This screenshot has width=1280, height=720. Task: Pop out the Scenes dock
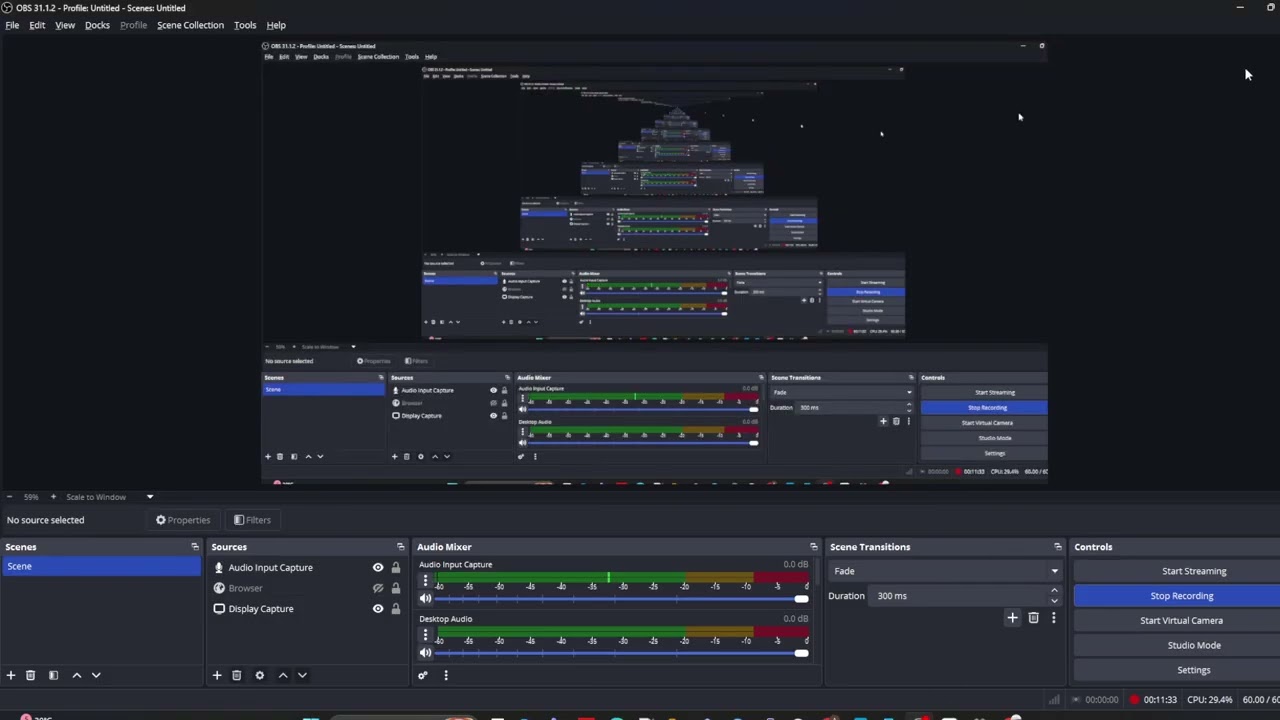(195, 547)
